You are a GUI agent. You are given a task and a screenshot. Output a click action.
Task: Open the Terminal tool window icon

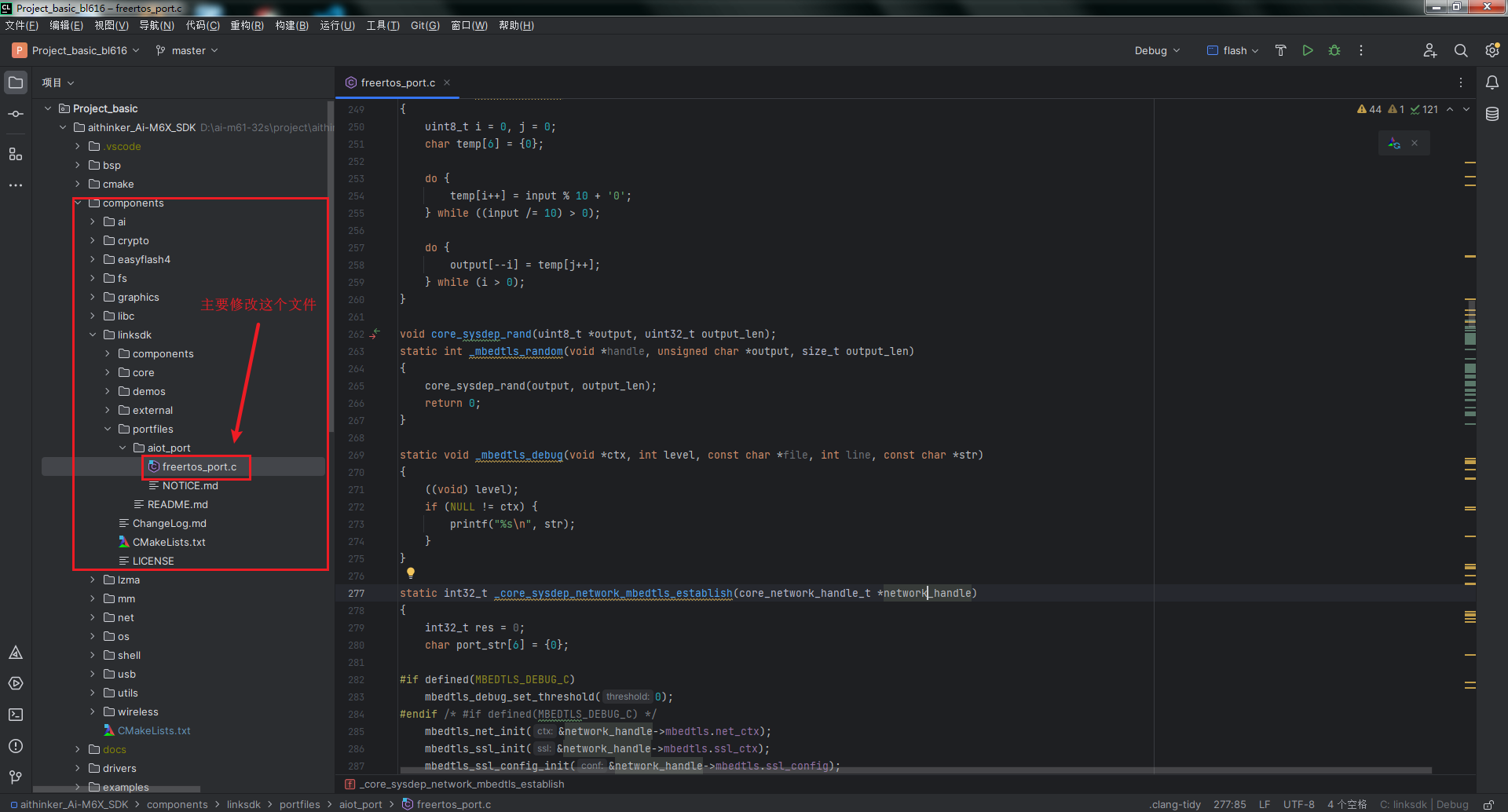point(16,715)
